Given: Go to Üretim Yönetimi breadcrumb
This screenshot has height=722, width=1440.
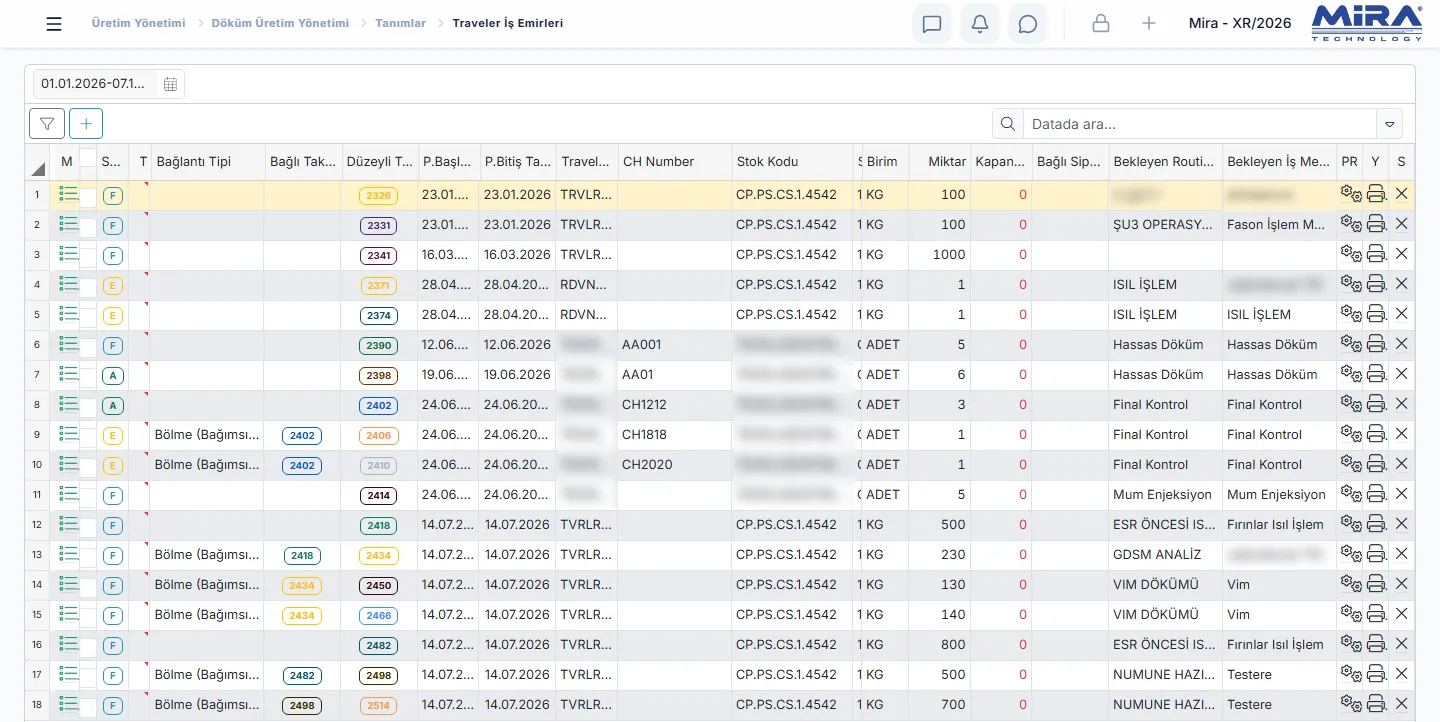Looking at the screenshot, I should (x=138, y=23).
